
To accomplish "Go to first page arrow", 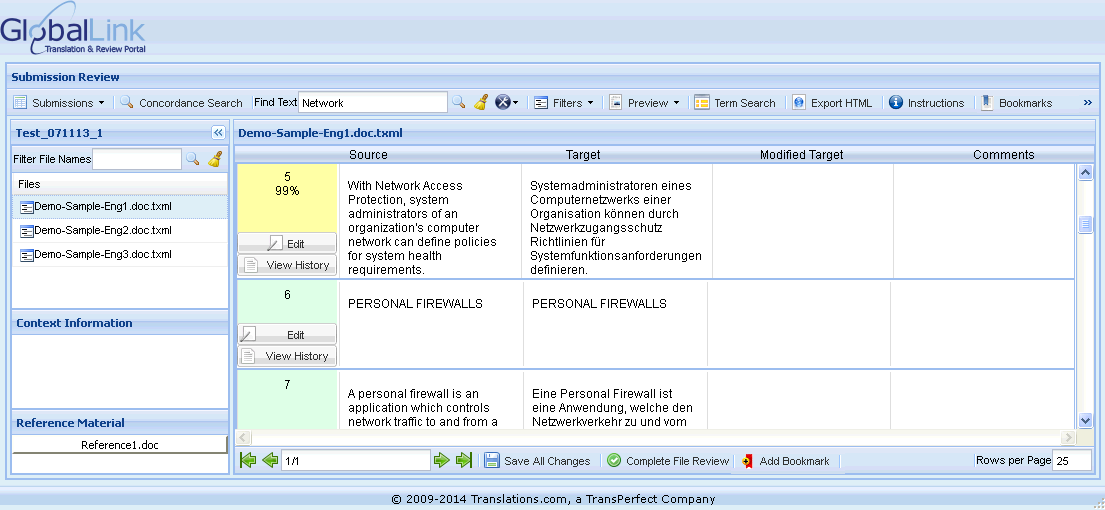I will (247, 461).
